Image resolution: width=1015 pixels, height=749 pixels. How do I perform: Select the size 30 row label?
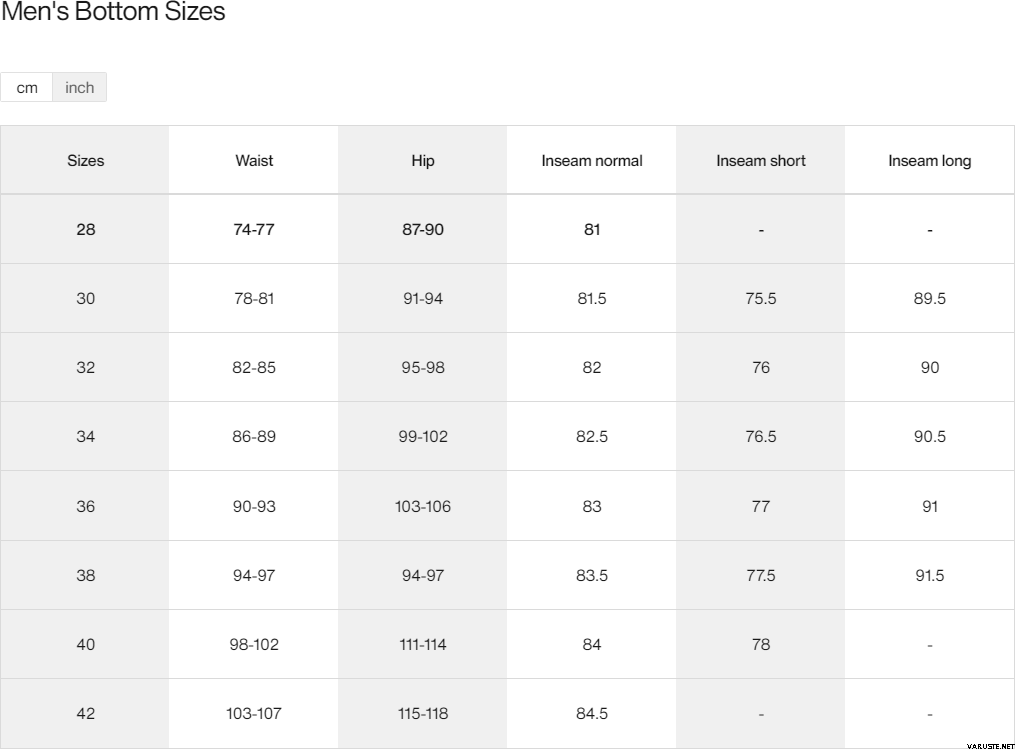pos(86,298)
